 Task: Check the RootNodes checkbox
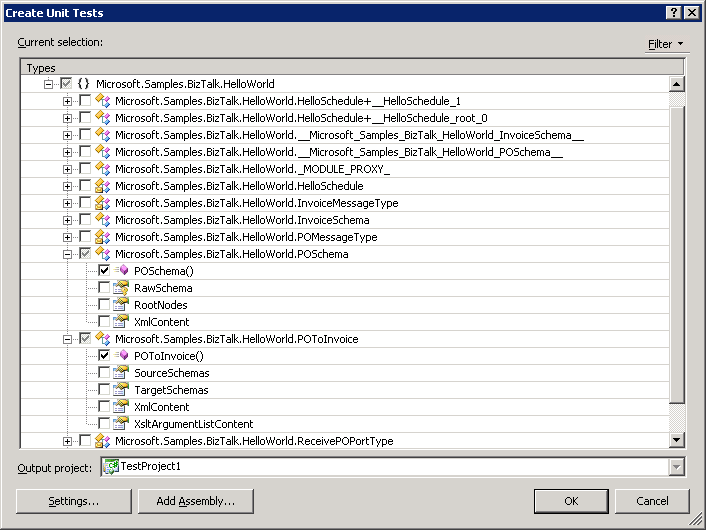[x=104, y=305]
